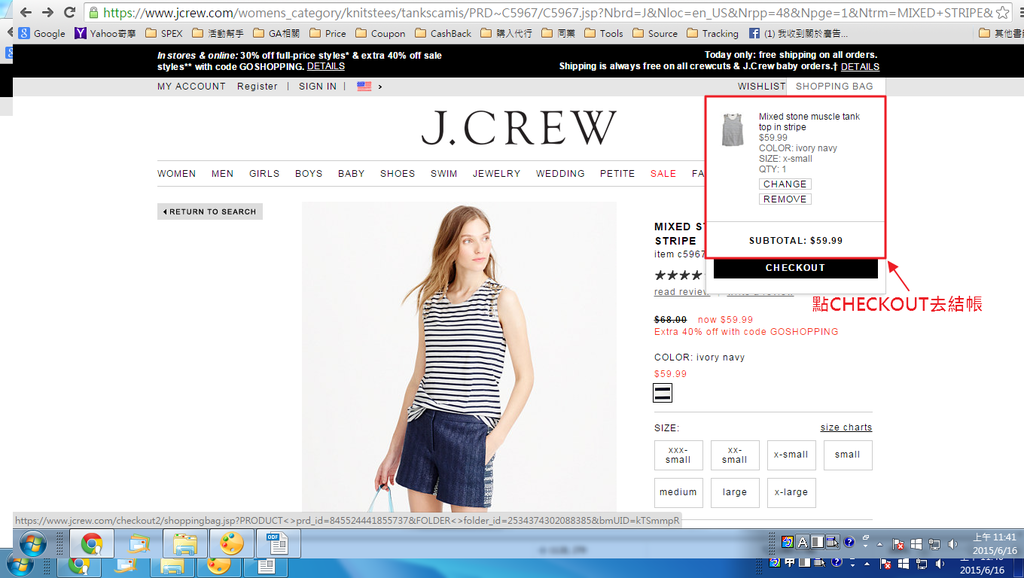Viewport: 1024px width, 578px height.
Task: Click the product star rating
Action: pos(678,275)
